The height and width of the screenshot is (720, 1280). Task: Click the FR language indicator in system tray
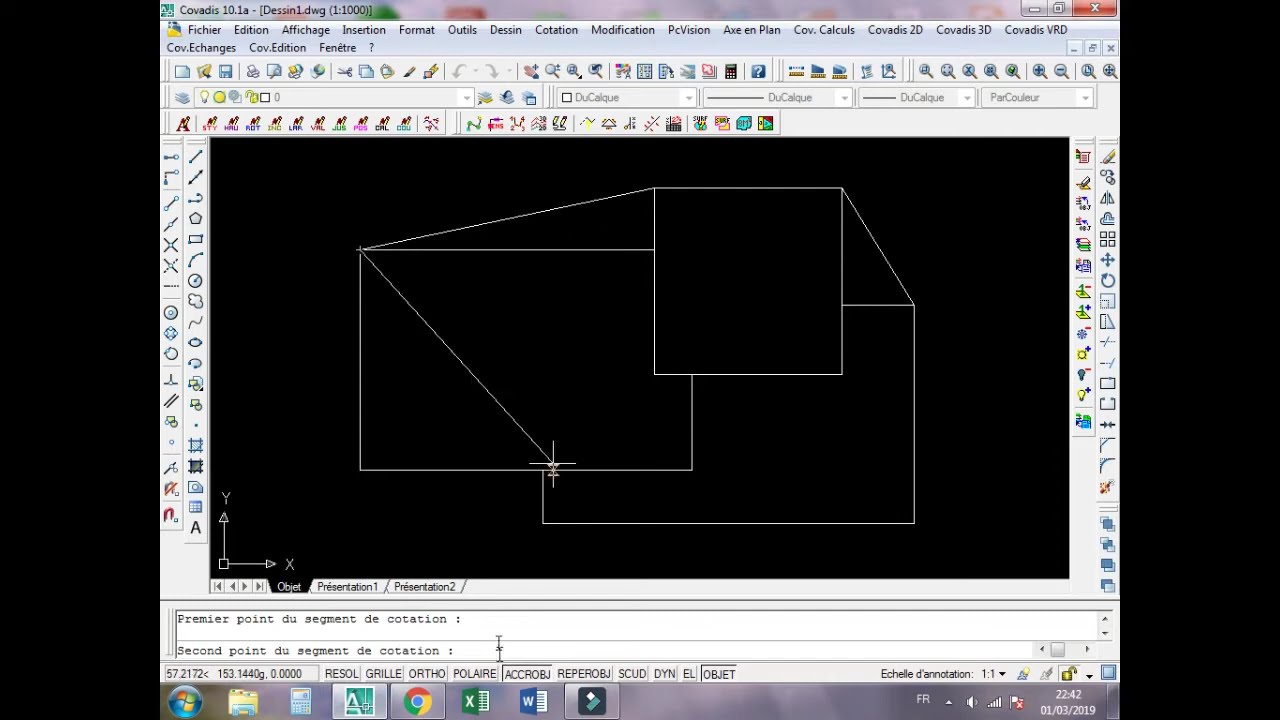(923, 700)
